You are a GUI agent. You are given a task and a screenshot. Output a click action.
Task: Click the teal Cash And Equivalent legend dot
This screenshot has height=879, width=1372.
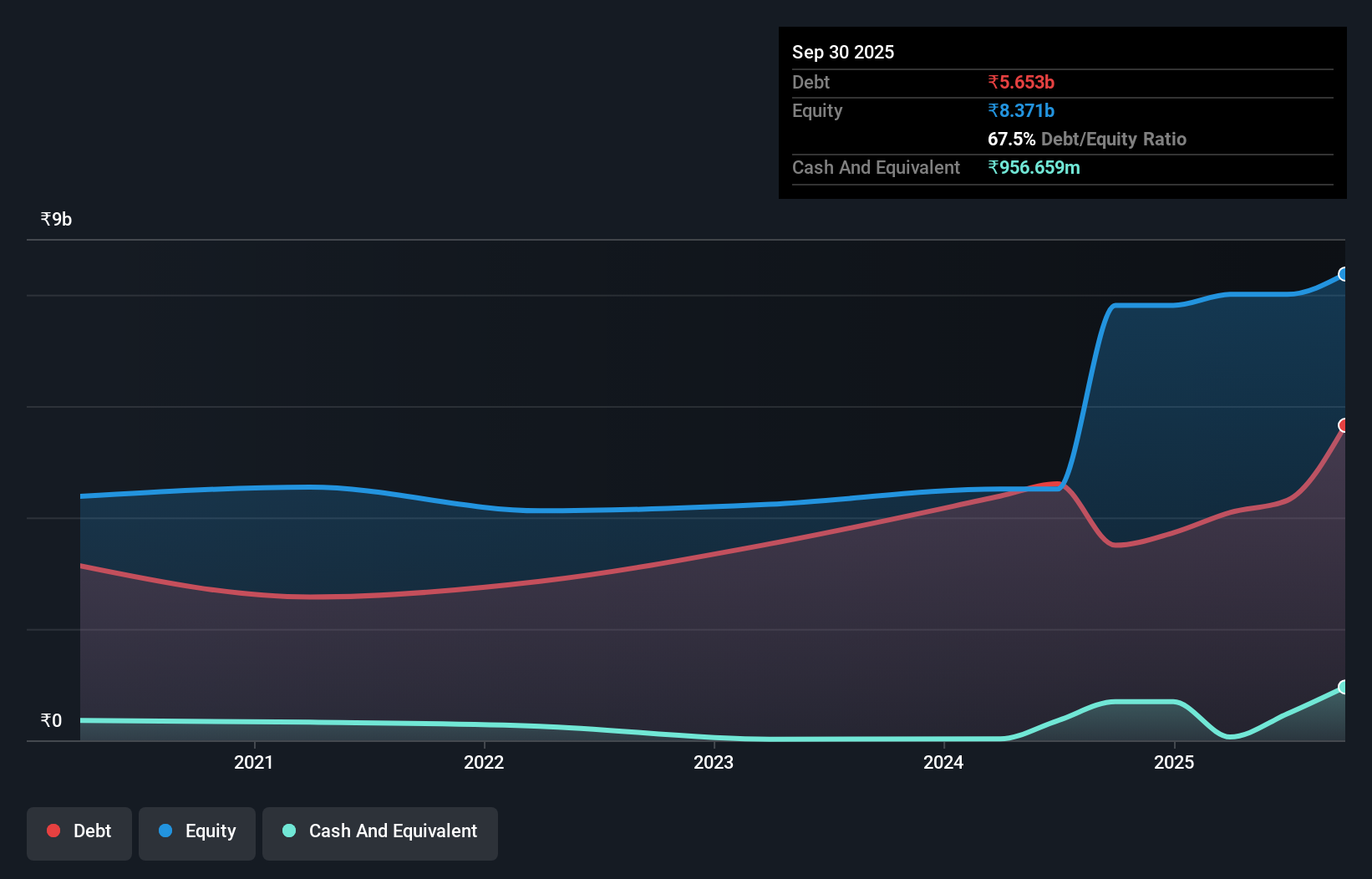pos(288,831)
